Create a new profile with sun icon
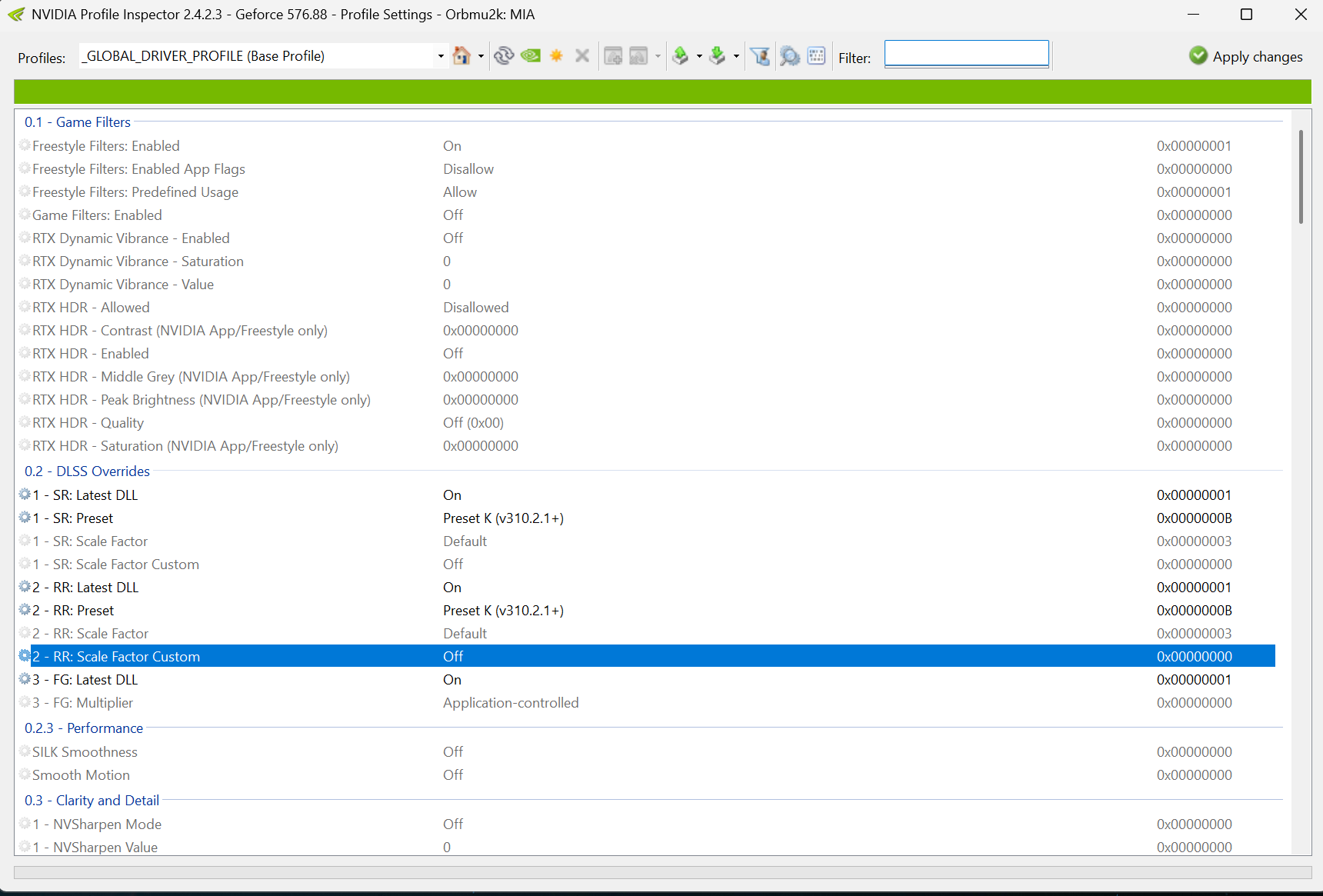Screen dimensions: 1323x896 (556, 56)
